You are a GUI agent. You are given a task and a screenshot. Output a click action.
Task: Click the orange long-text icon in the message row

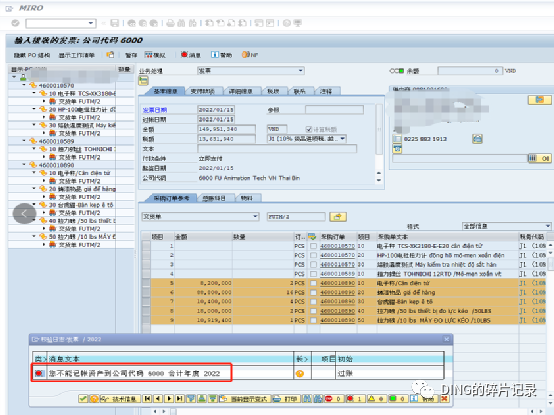click(x=300, y=373)
